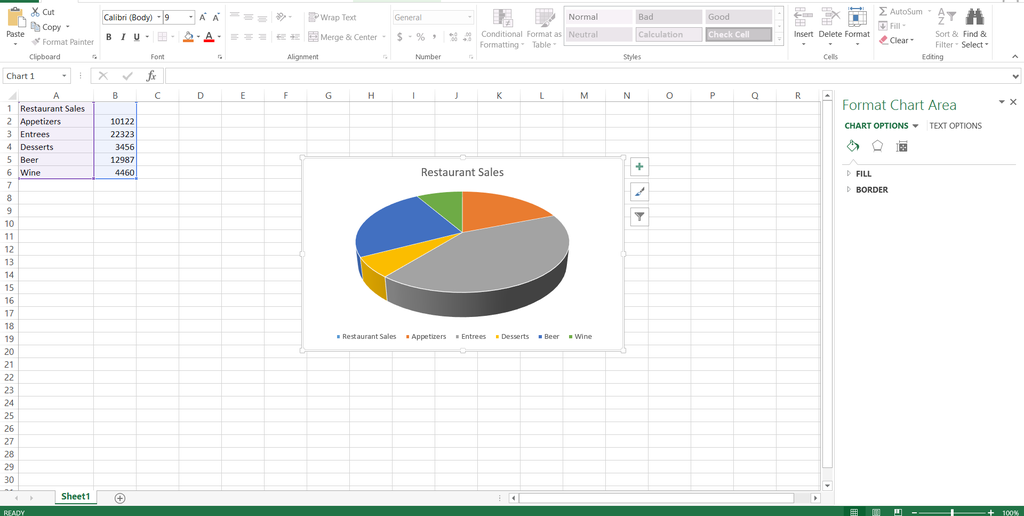The width and height of the screenshot is (1024, 516).
Task: Add a new sheet with plus button
Action: (x=120, y=498)
